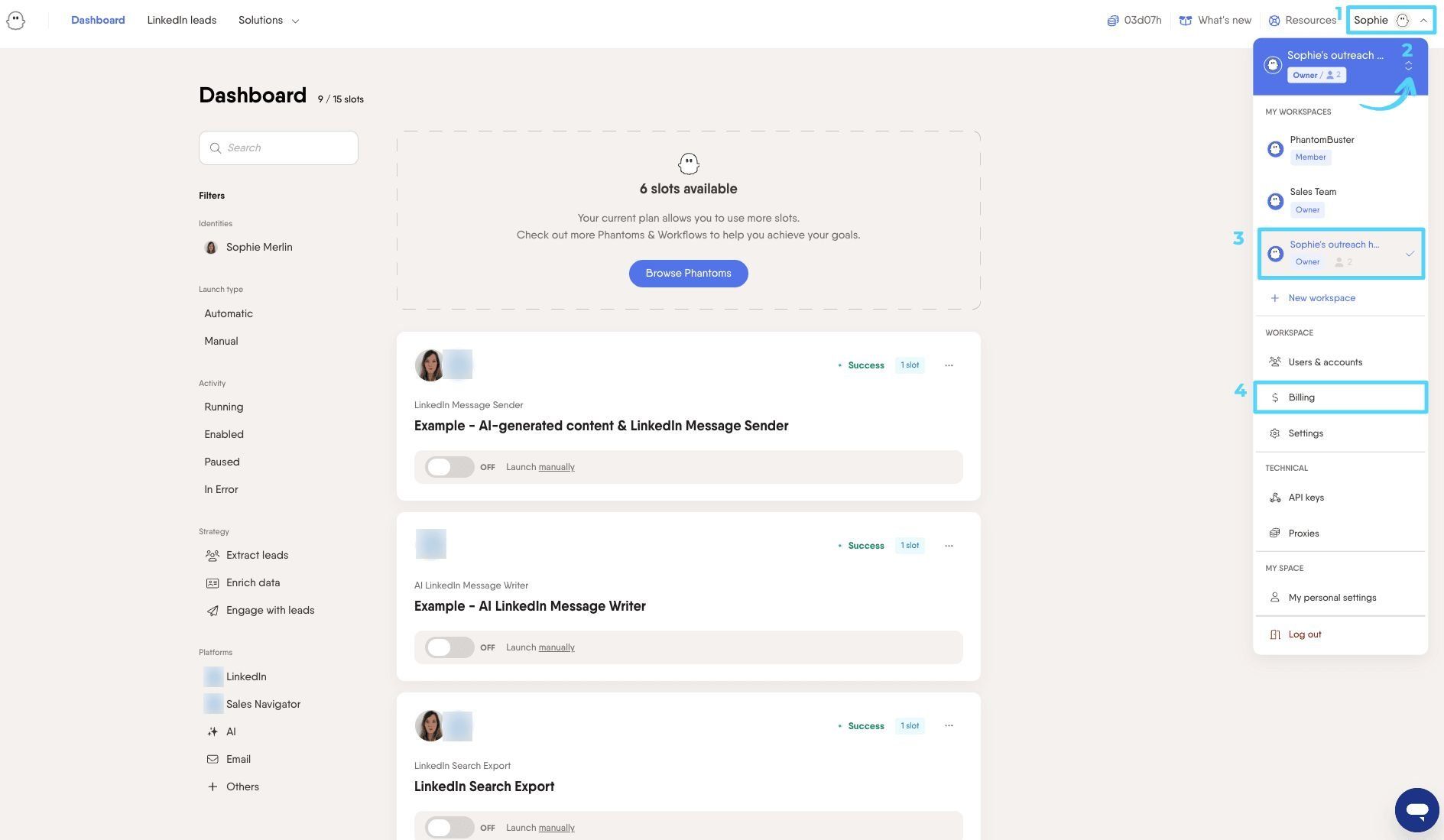Open the workspace switcher chevrons
The height and width of the screenshot is (840, 1444).
click(1408, 66)
